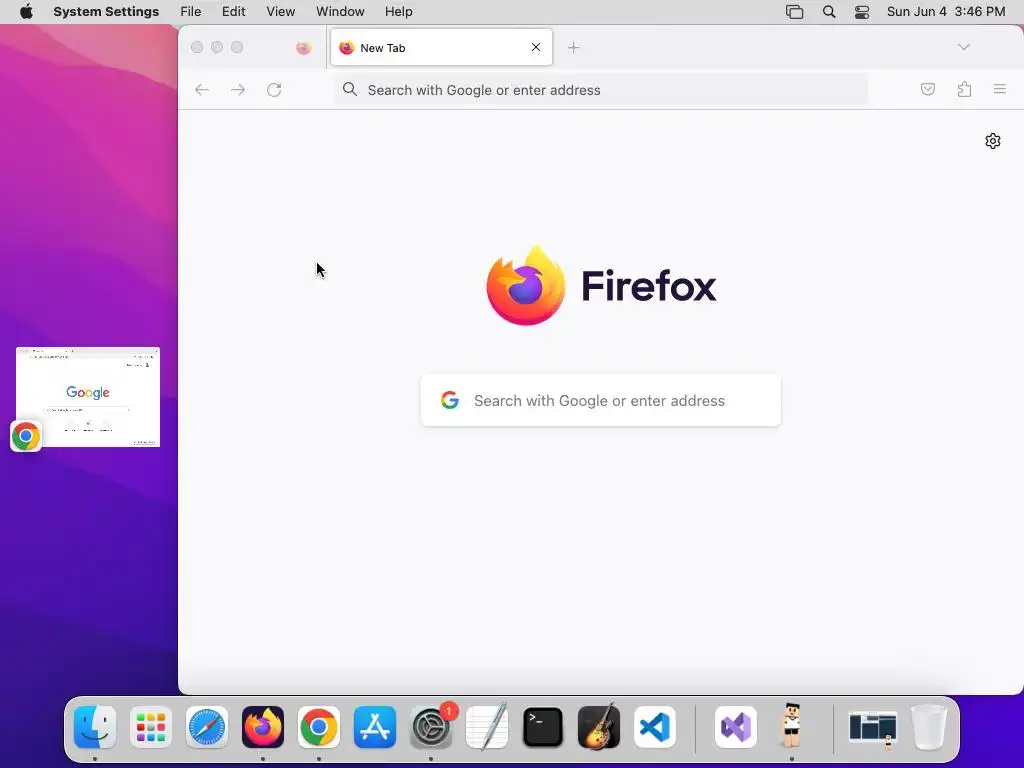Viewport: 1024px width, 768px height.
Task: Select the New Tab tab
Action: (441, 47)
